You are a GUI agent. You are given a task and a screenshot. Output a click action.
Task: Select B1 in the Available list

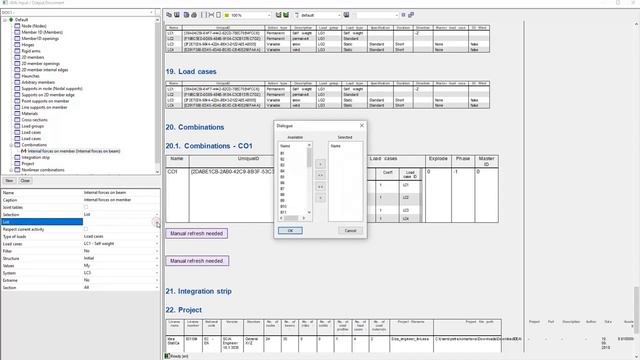tap(282, 153)
